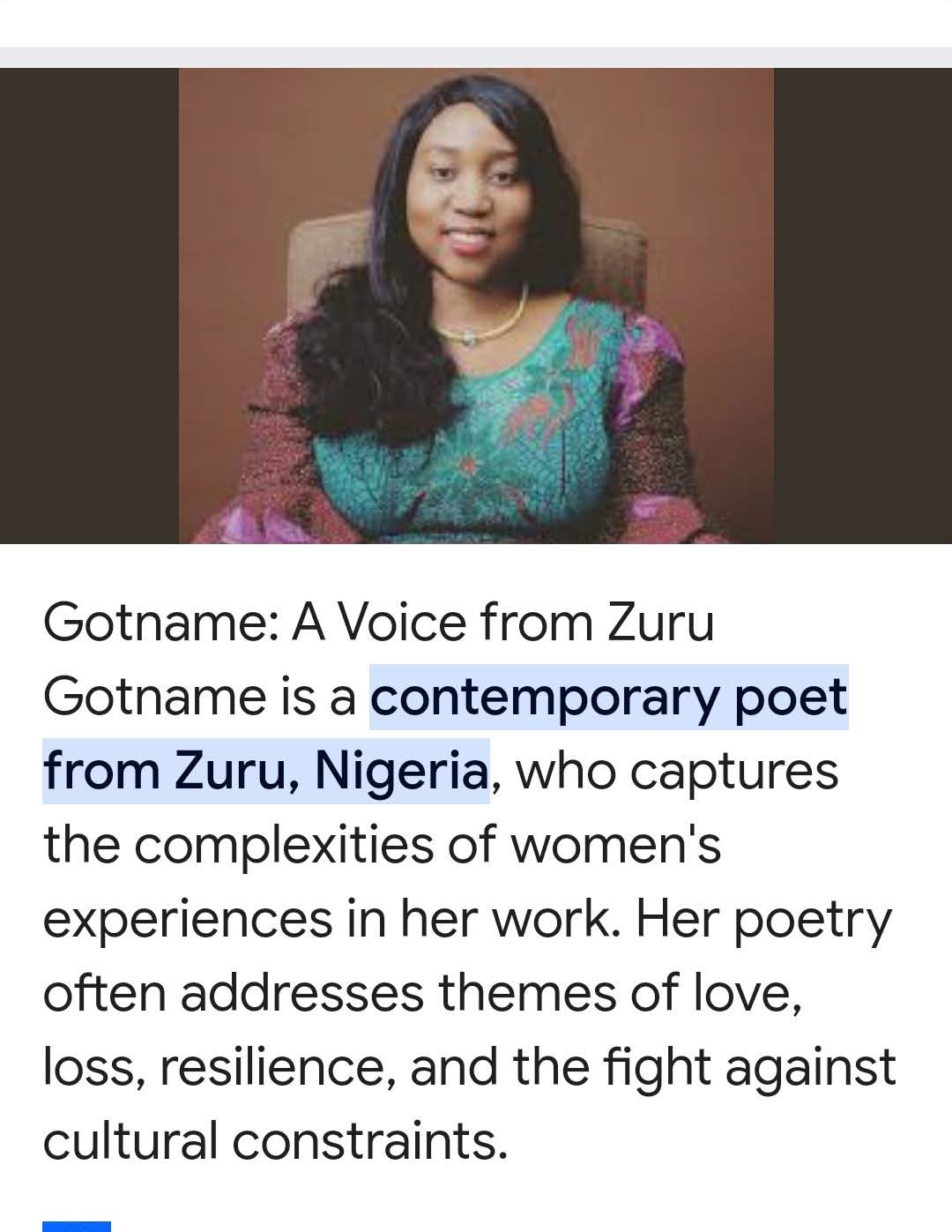Click the gray divider strip above the image

(476, 56)
